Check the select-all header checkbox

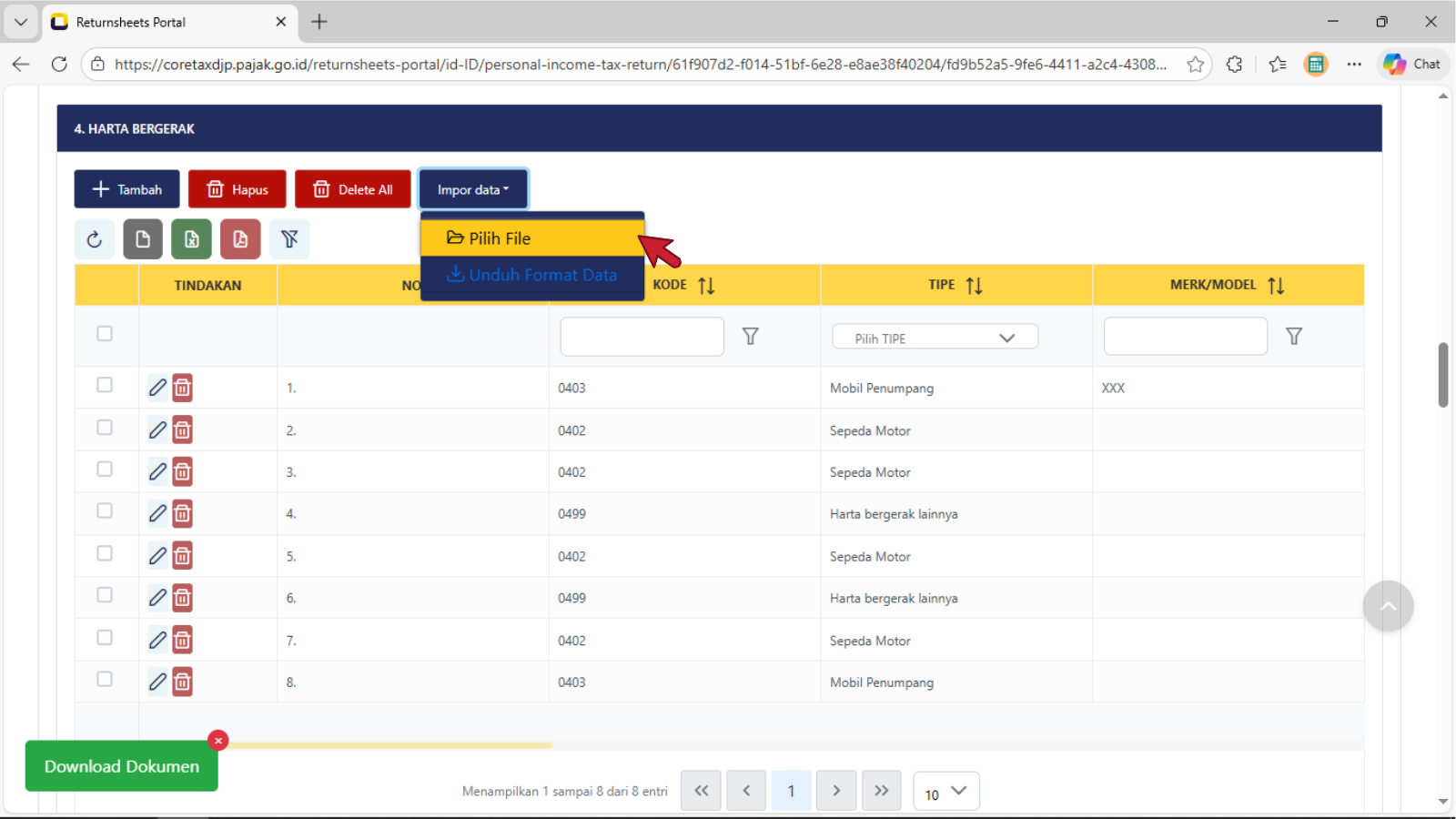(x=105, y=334)
